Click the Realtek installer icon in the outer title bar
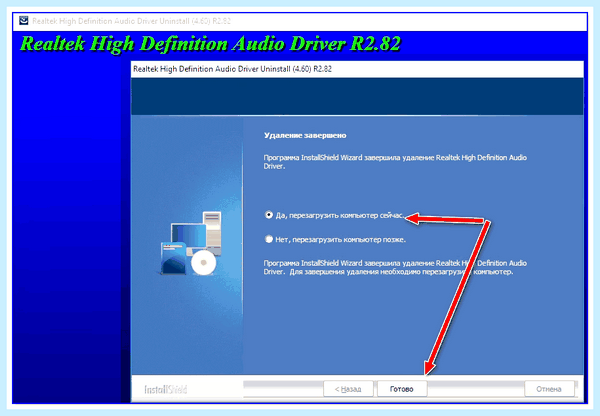 [x=24, y=20]
